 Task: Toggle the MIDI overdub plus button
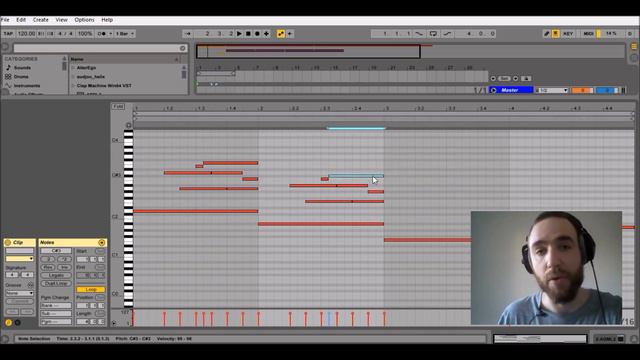(x=267, y=34)
